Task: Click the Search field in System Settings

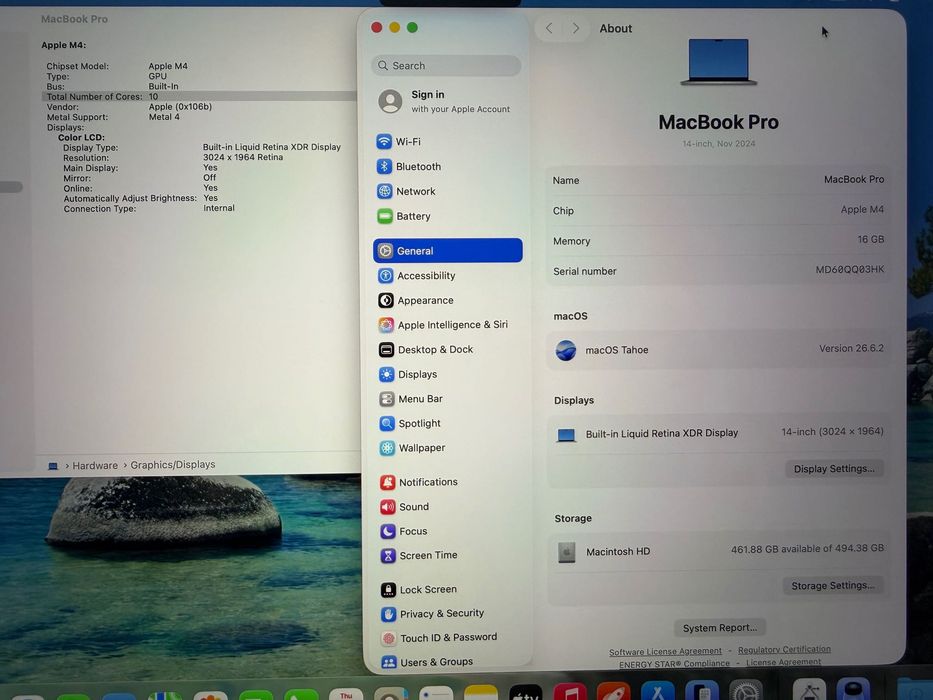Action: [446, 65]
